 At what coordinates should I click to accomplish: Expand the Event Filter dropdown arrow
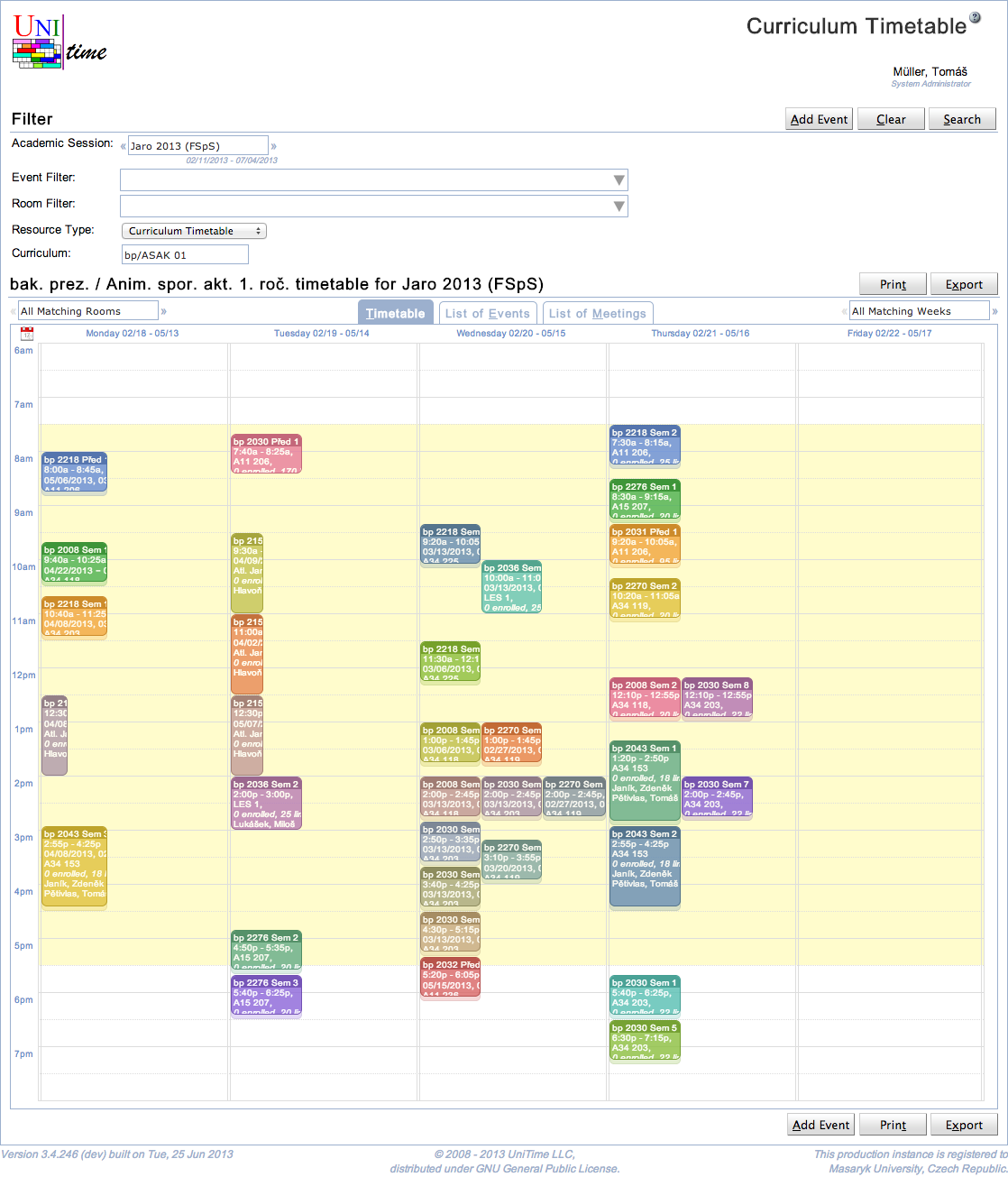[619, 180]
